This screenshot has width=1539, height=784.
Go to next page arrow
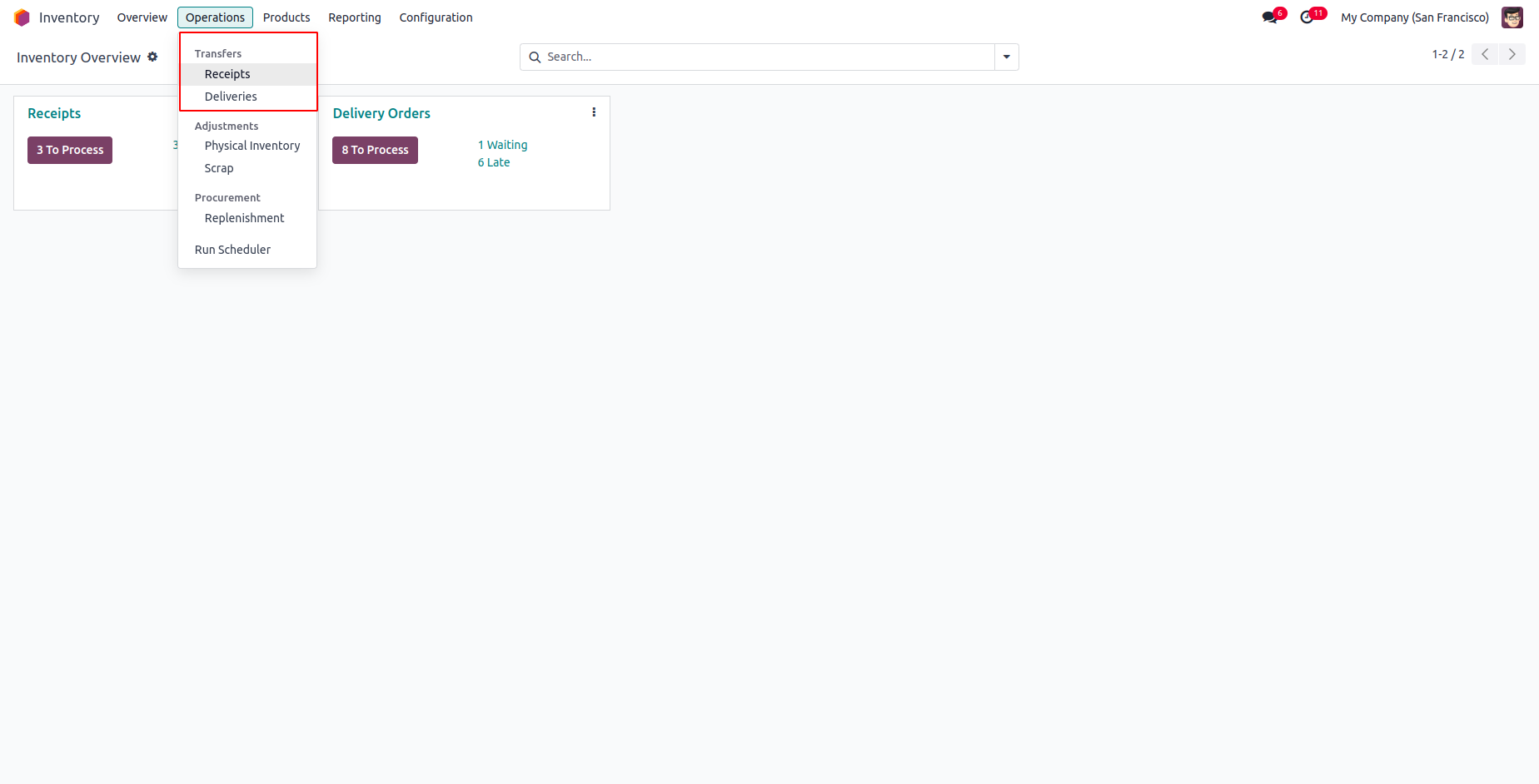click(x=1512, y=54)
